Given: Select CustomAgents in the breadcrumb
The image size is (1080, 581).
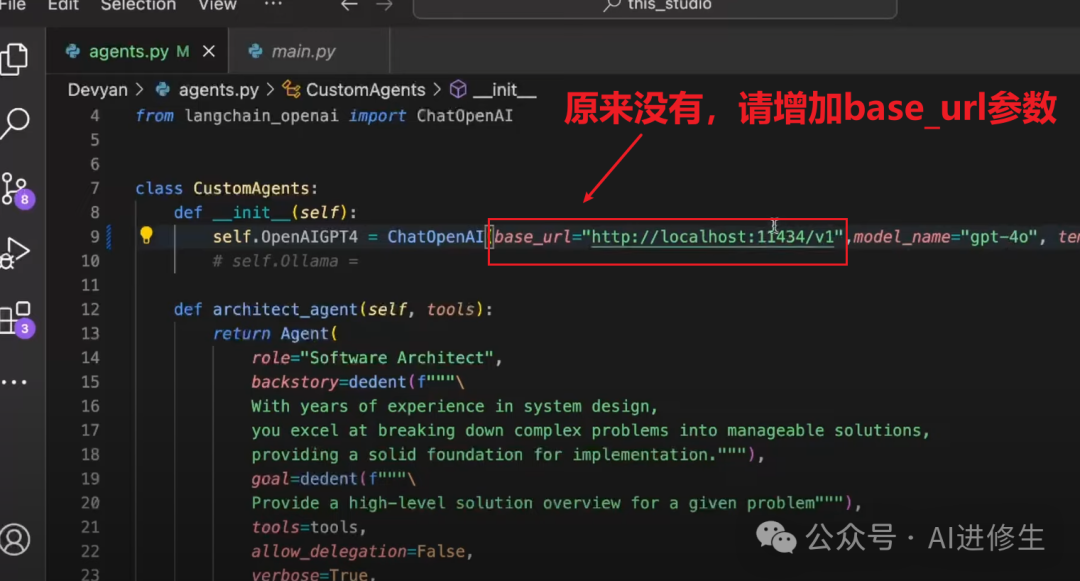Looking at the screenshot, I should pyautogui.click(x=366, y=89).
